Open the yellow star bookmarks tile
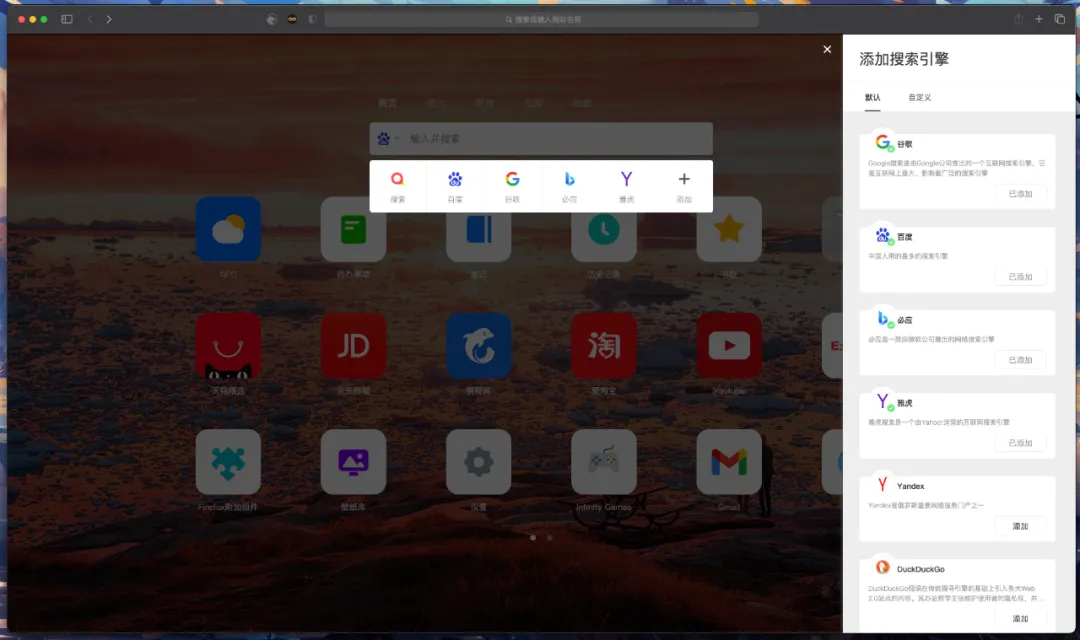 729,229
